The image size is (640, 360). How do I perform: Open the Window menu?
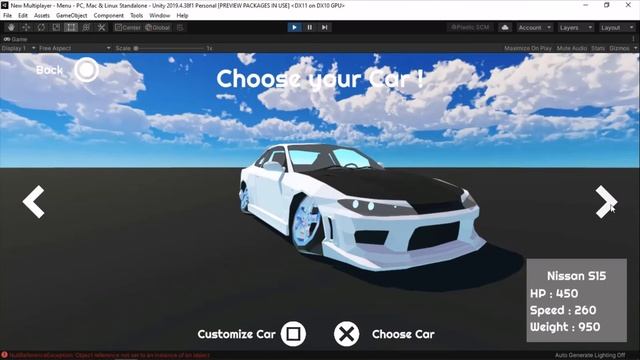pyautogui.click(x=159, y=16)
